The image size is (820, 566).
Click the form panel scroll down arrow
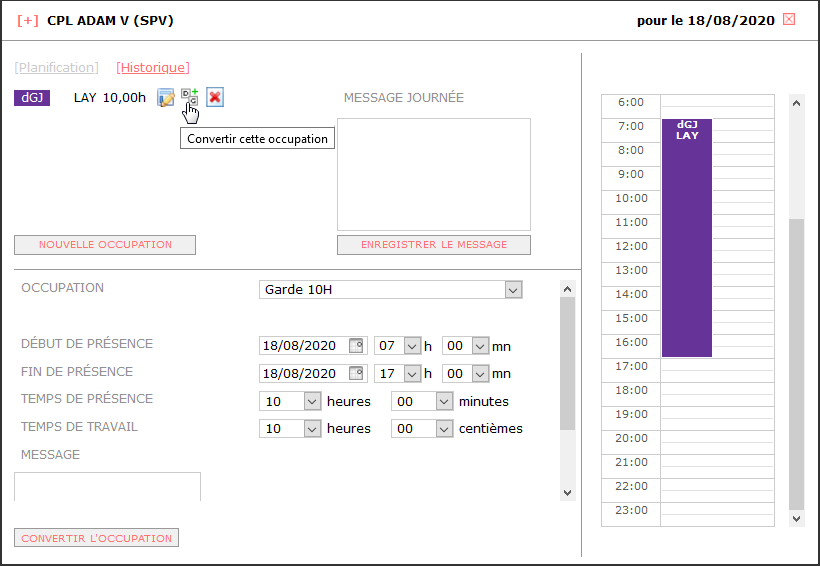(x=567, y=492)
